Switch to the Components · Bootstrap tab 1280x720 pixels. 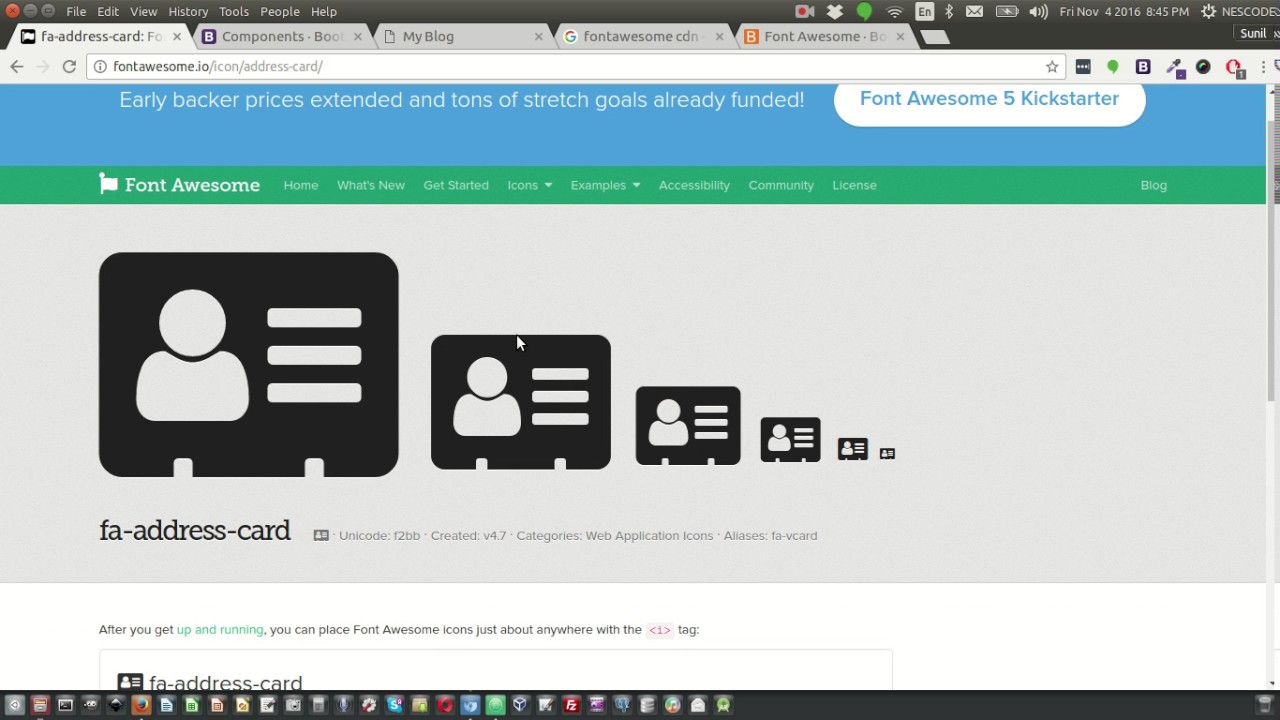[282, 36]
